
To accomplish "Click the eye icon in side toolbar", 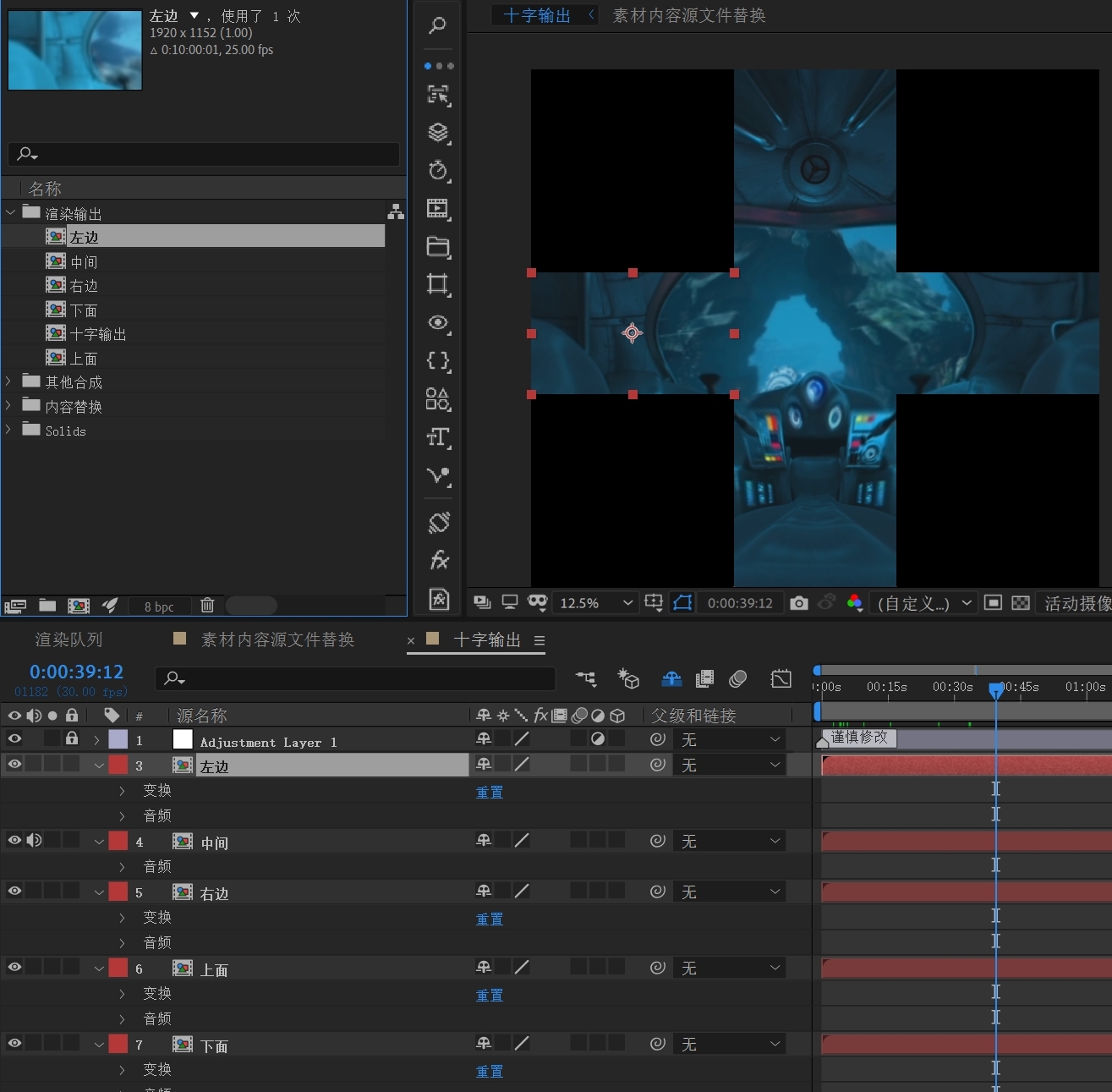I will click(438, 322).
